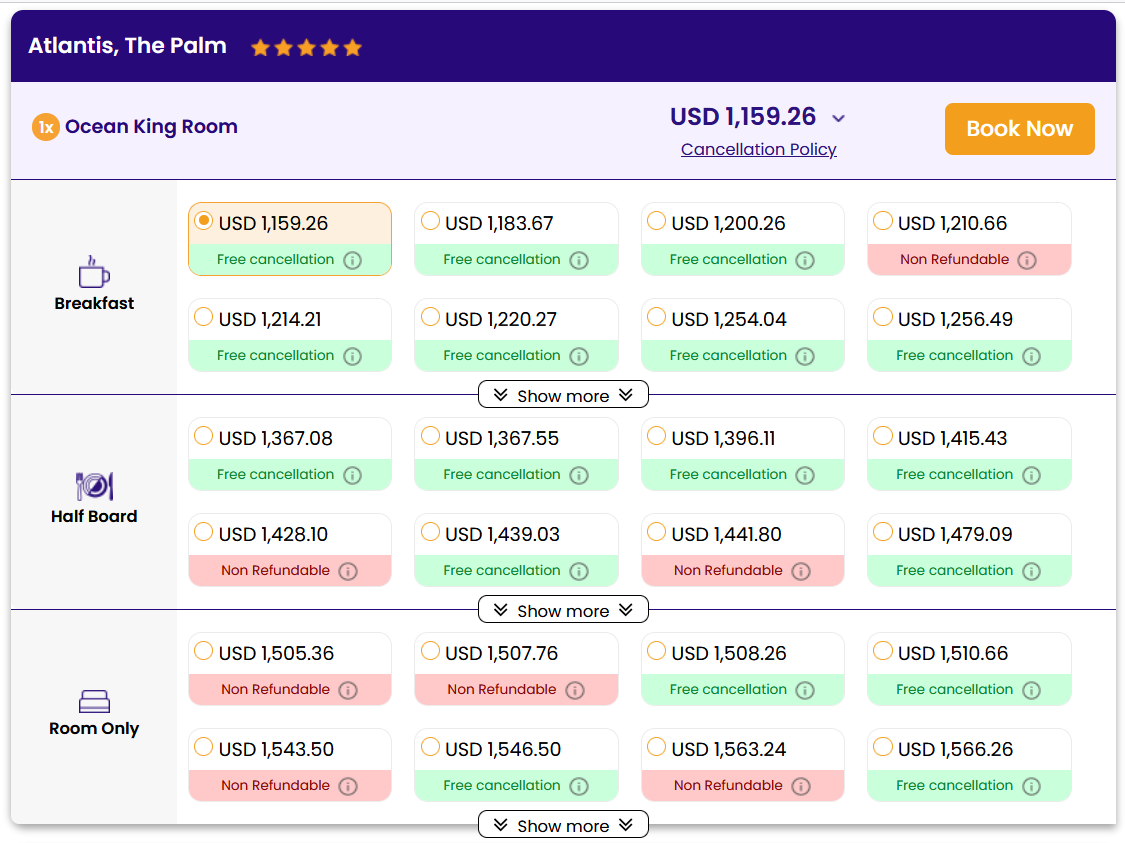1125x843 pixels.
Task: Expand Show more under Breakfast rates
Action: coord(563,395)
